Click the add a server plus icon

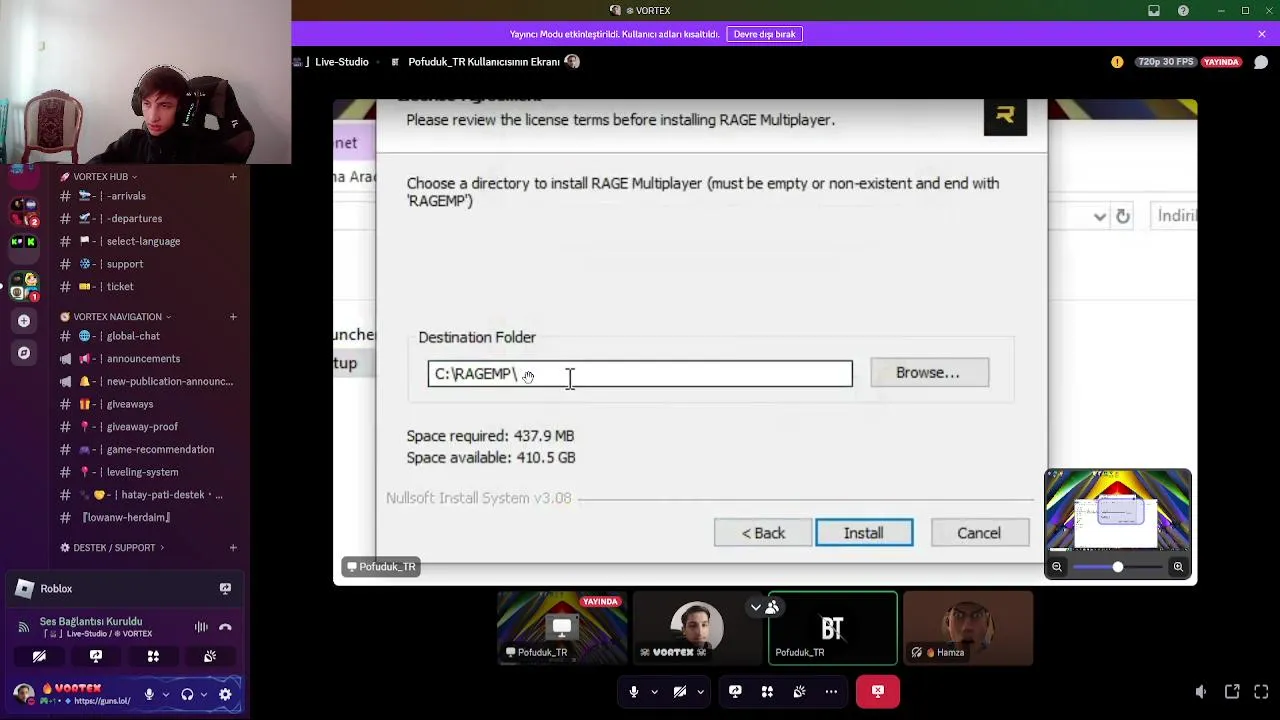click(x=24, y=321)
